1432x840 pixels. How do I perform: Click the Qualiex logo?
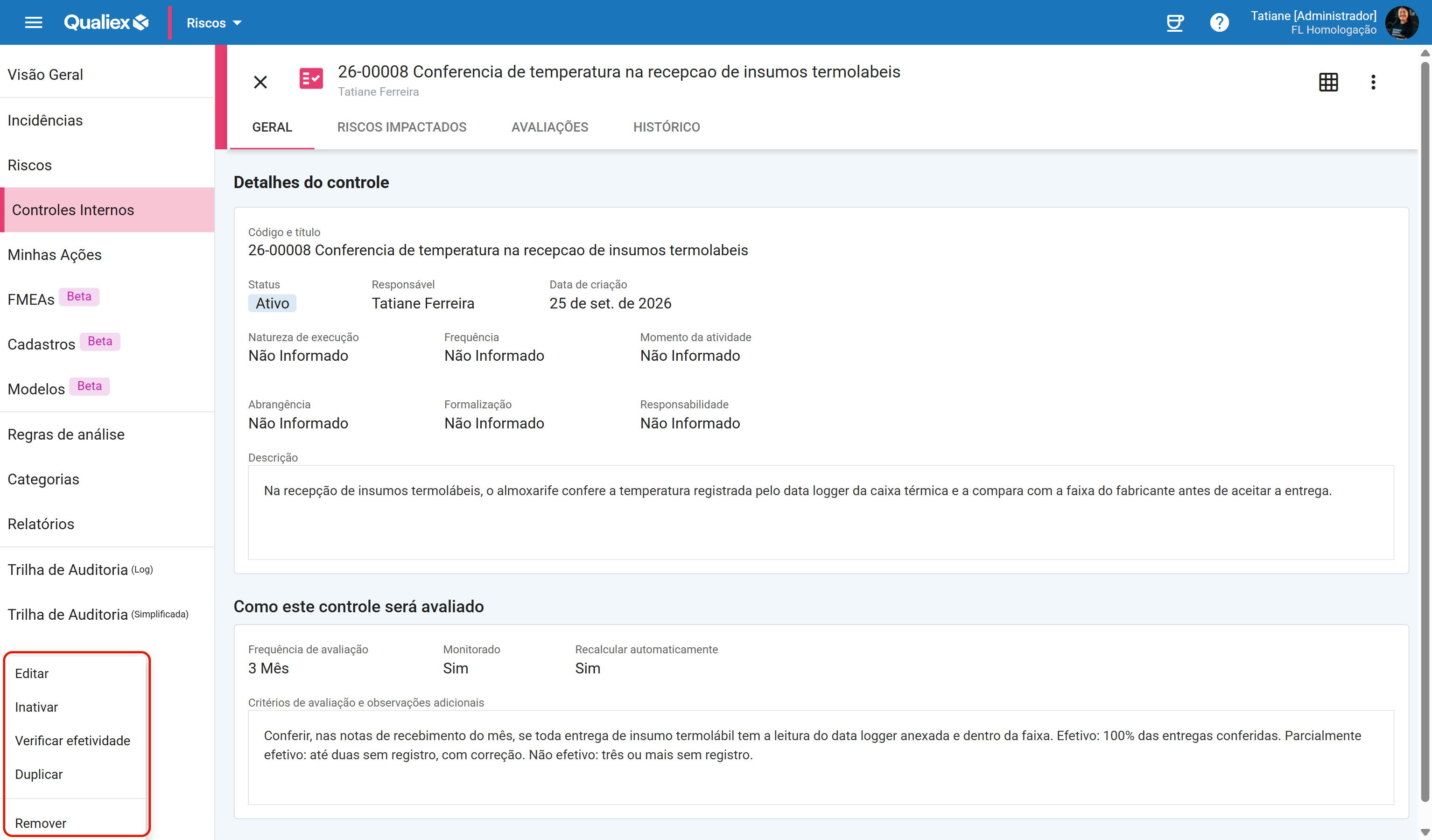(106, 23)
